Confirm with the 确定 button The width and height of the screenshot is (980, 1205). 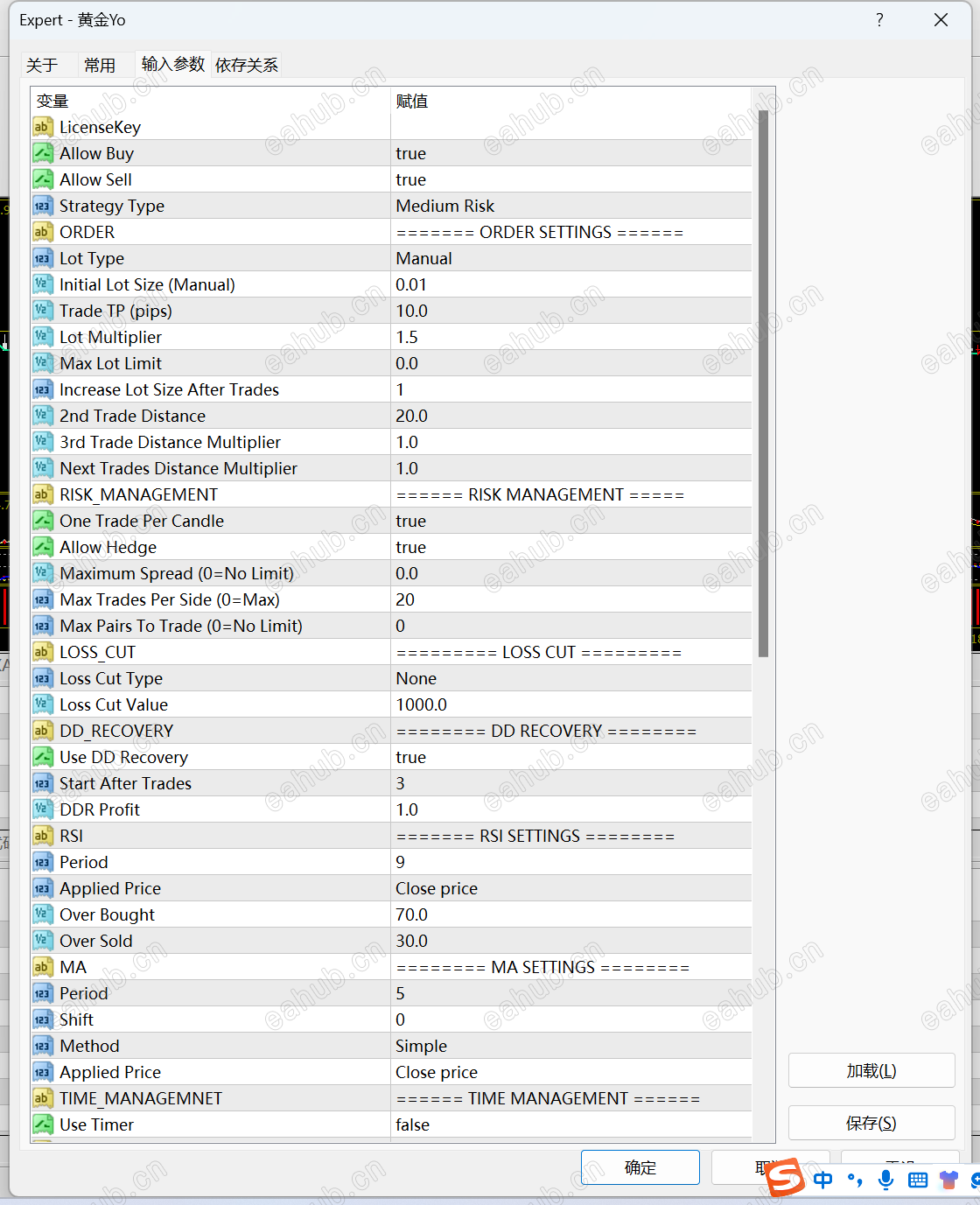pos(640,1167)
